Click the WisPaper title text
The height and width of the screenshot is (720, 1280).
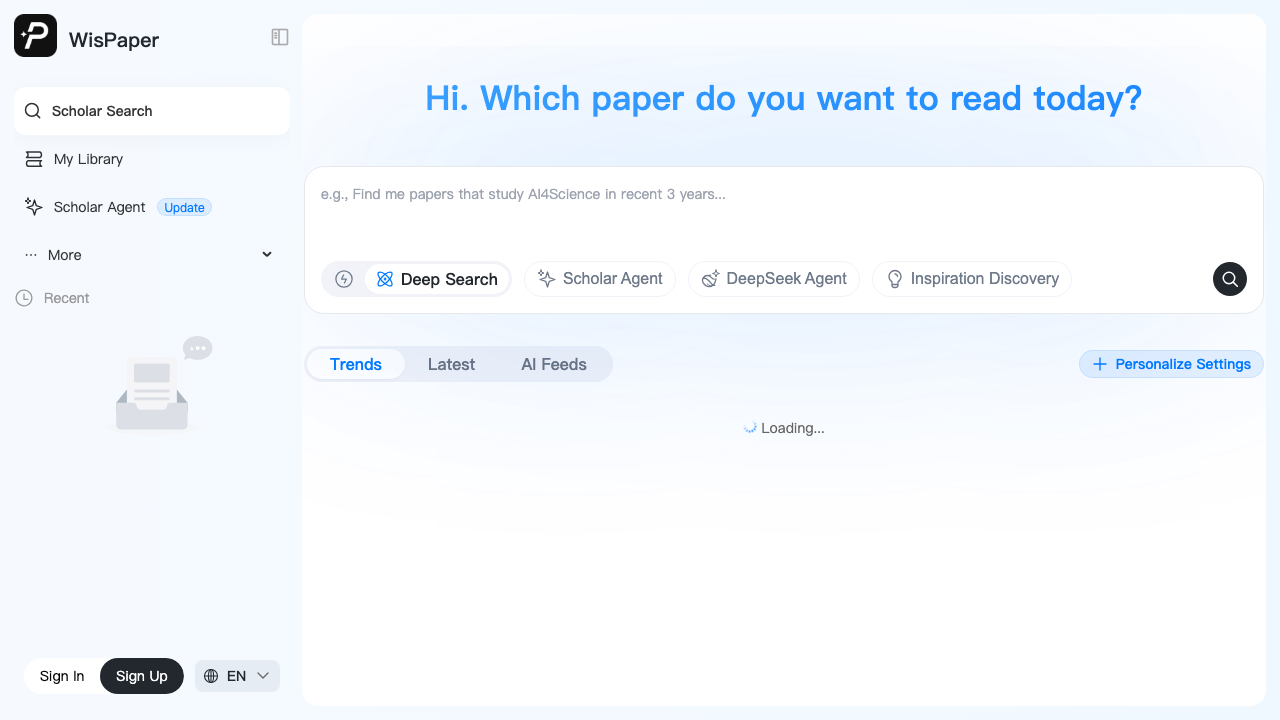click(x=114, y=40)
